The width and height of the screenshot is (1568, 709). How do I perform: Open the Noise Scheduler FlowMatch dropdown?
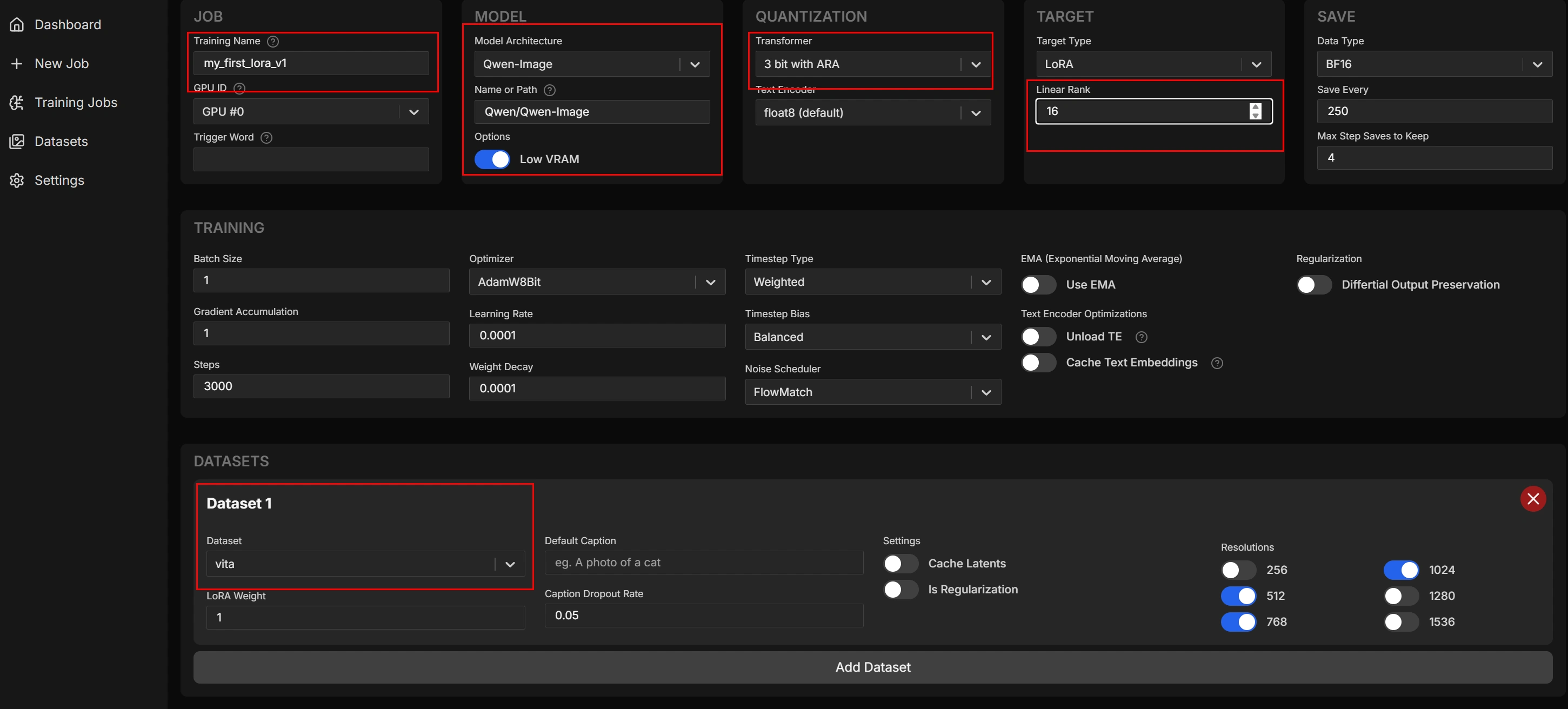872,392
